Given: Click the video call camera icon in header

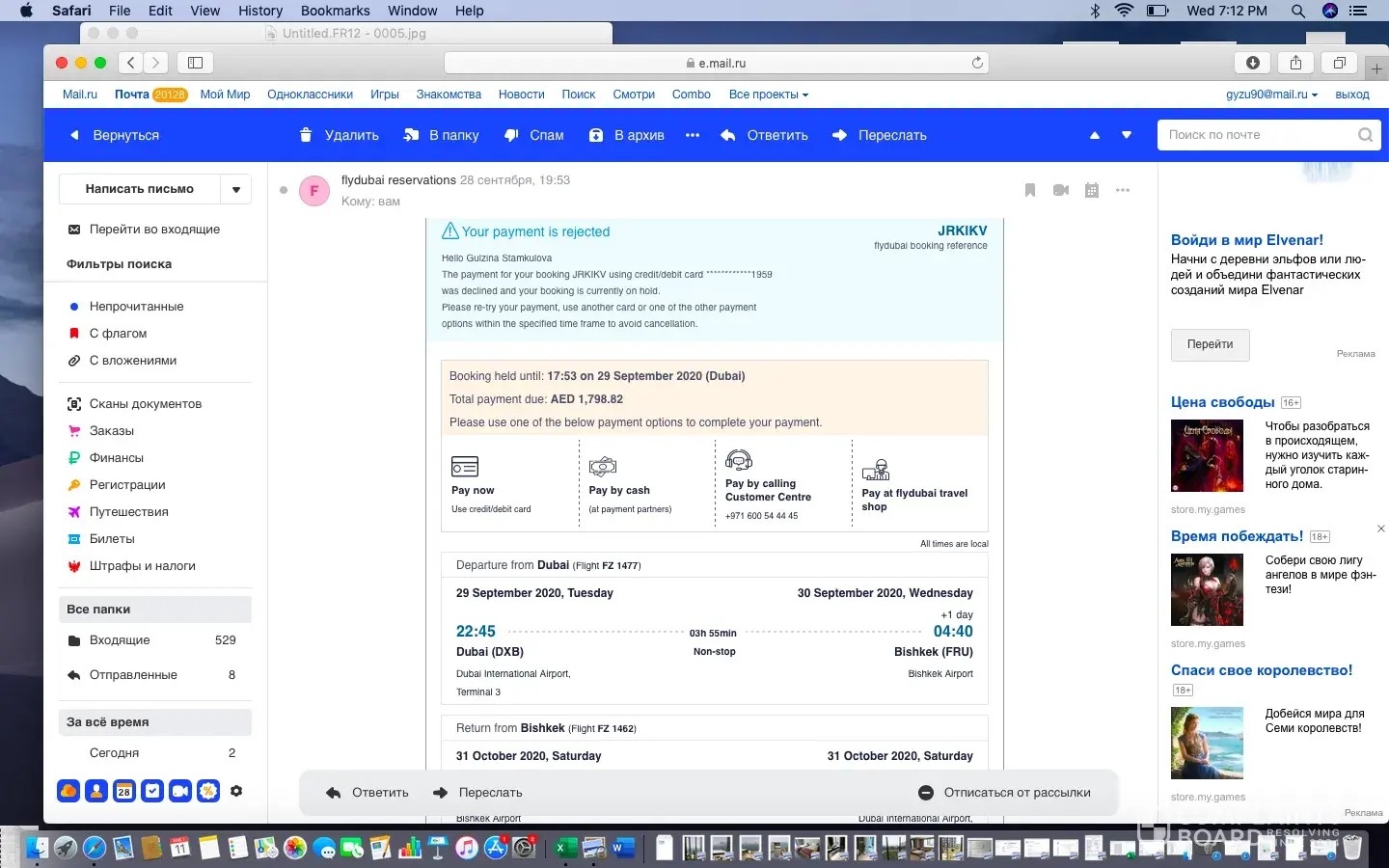Looking at the screenshot, I should [1061, 190].
